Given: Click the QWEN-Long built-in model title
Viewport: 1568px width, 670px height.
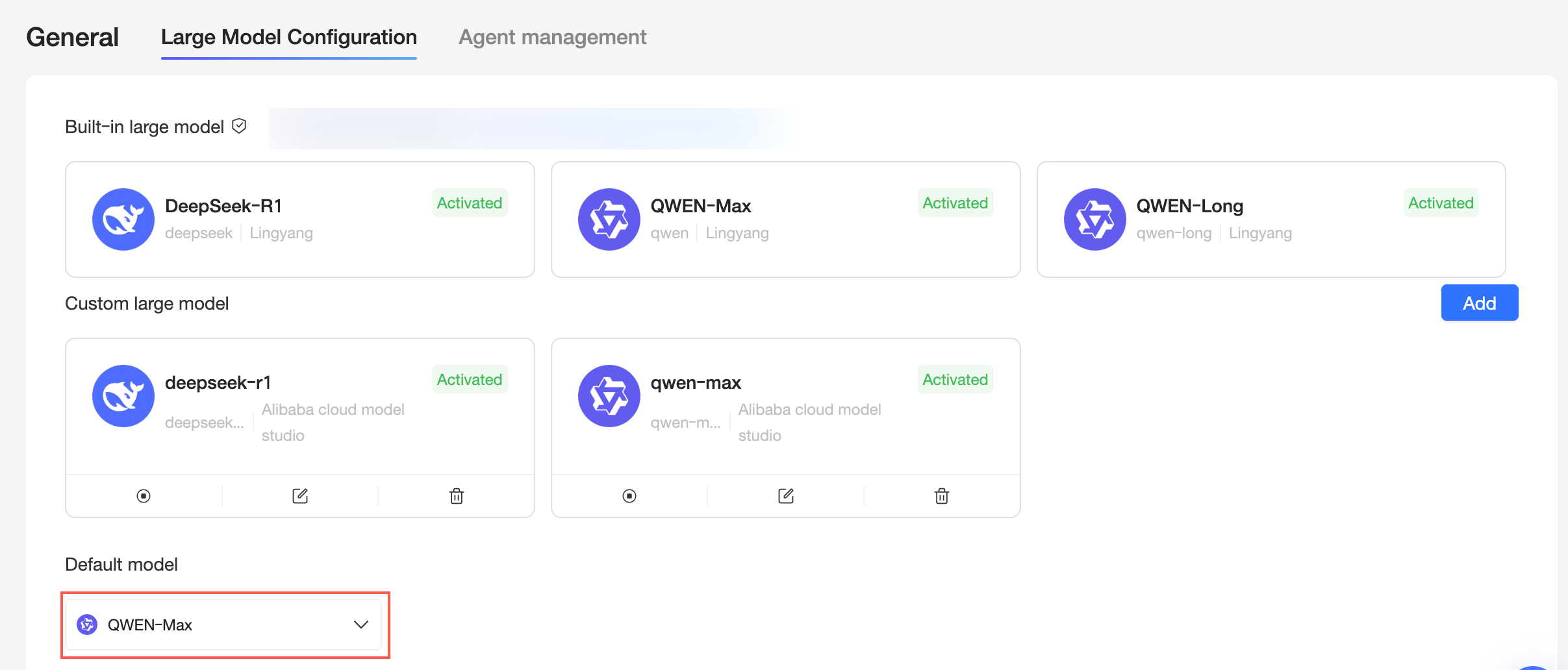Looking at the screenshot, I should pyautogui.click(x=1190, y=206).
